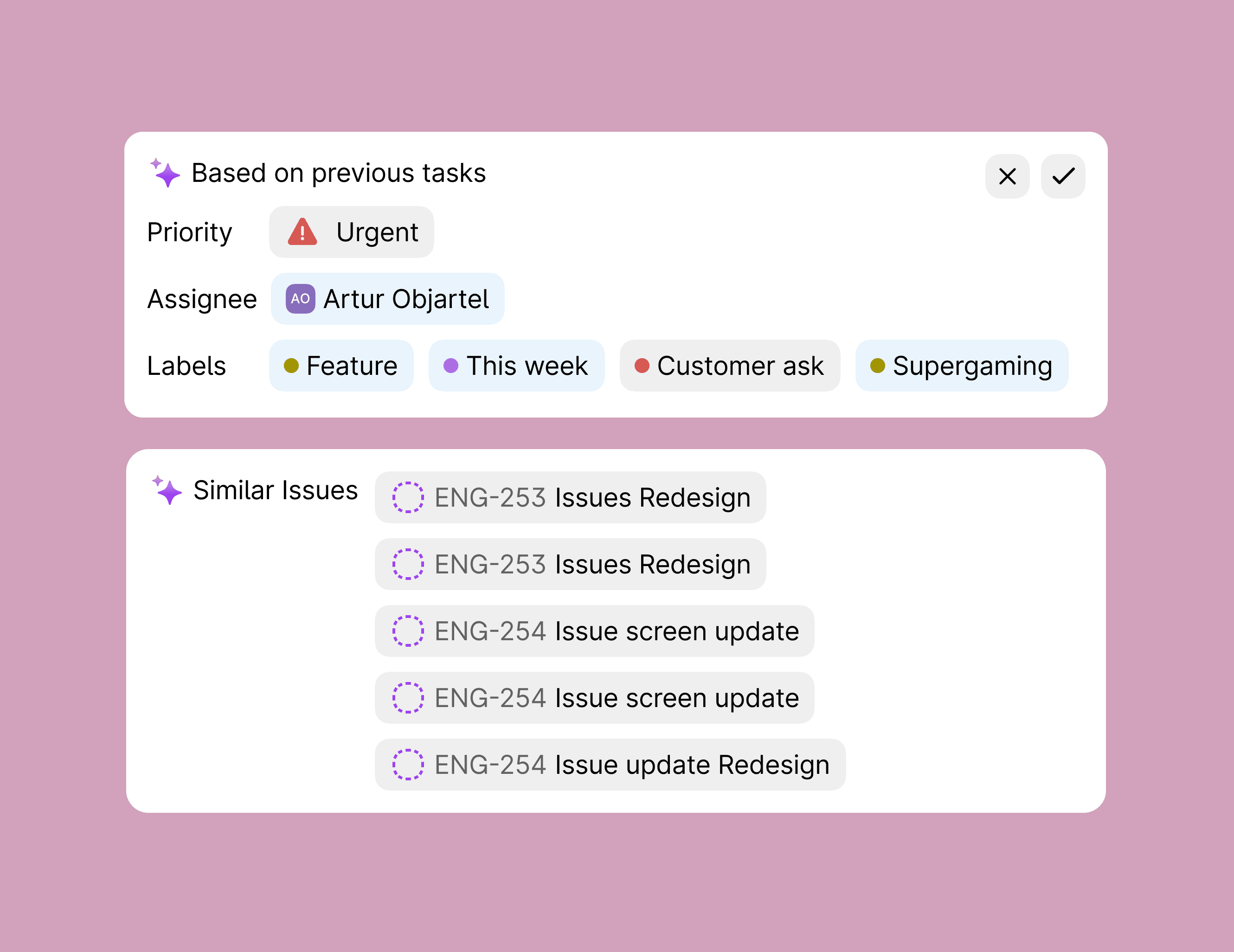Click status circle of first ENG-254 Issue screen update

click(408, 631)
